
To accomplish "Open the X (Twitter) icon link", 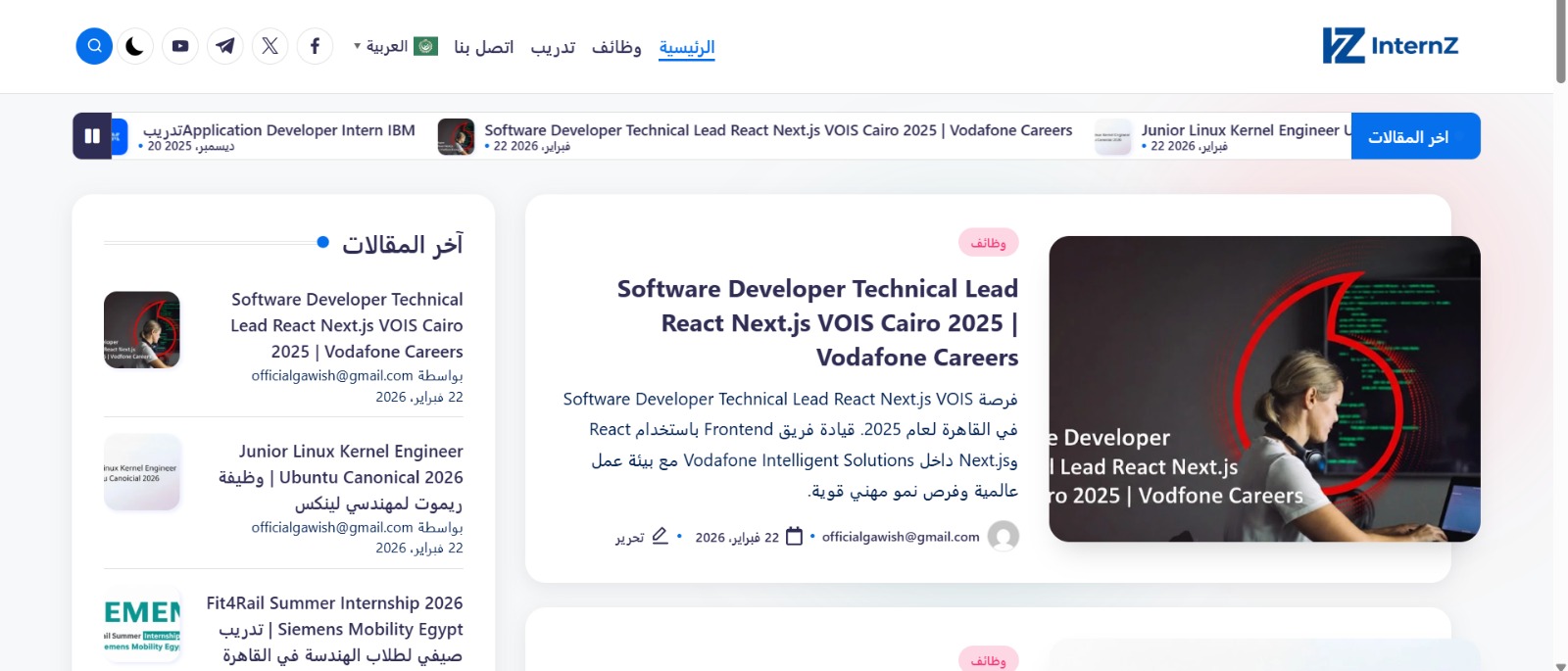I will (270, 46).
